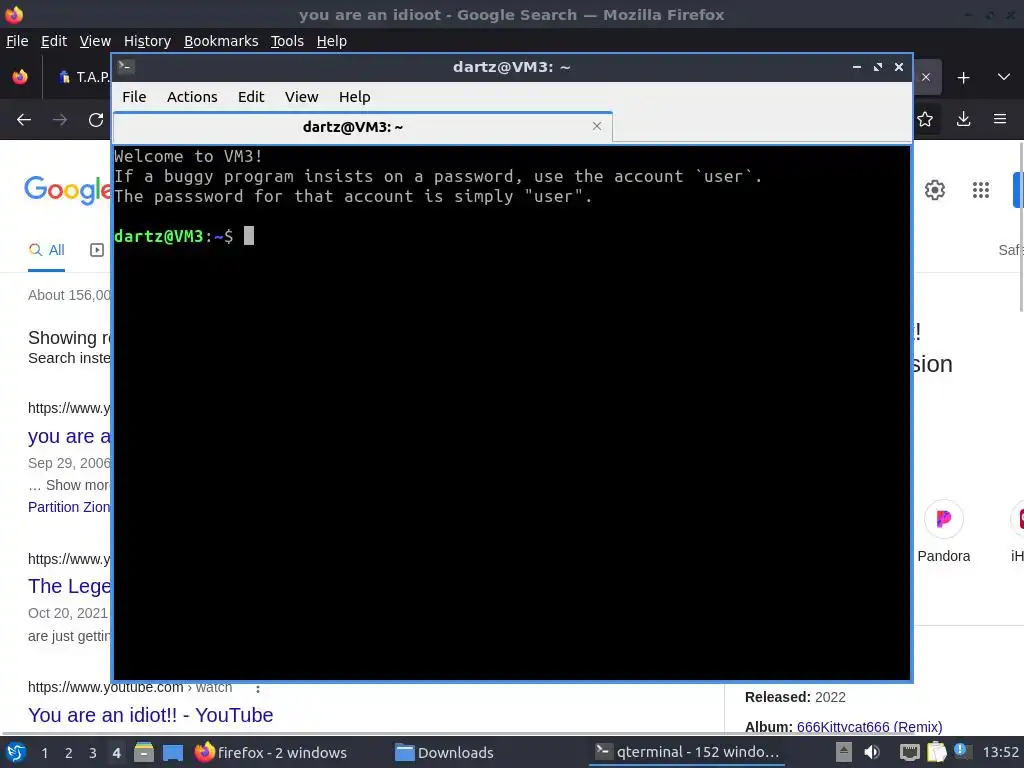Open the T.A.P. browser tab
This screenshot has height=768, width=1024.
(x=84, y=77)
